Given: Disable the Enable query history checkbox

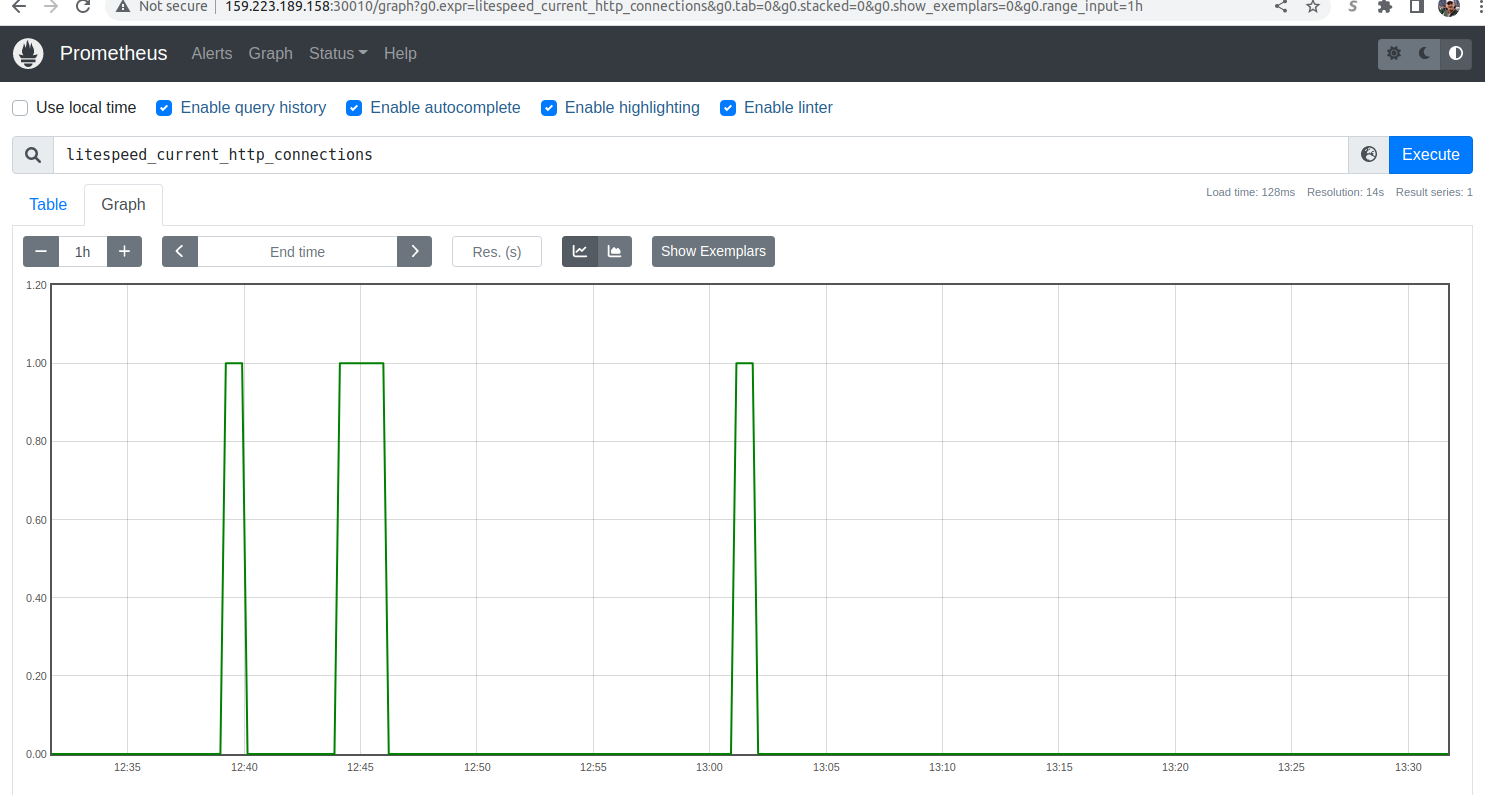Looking at the screenshot, I should pyautogui.click(x=164, y=108).
